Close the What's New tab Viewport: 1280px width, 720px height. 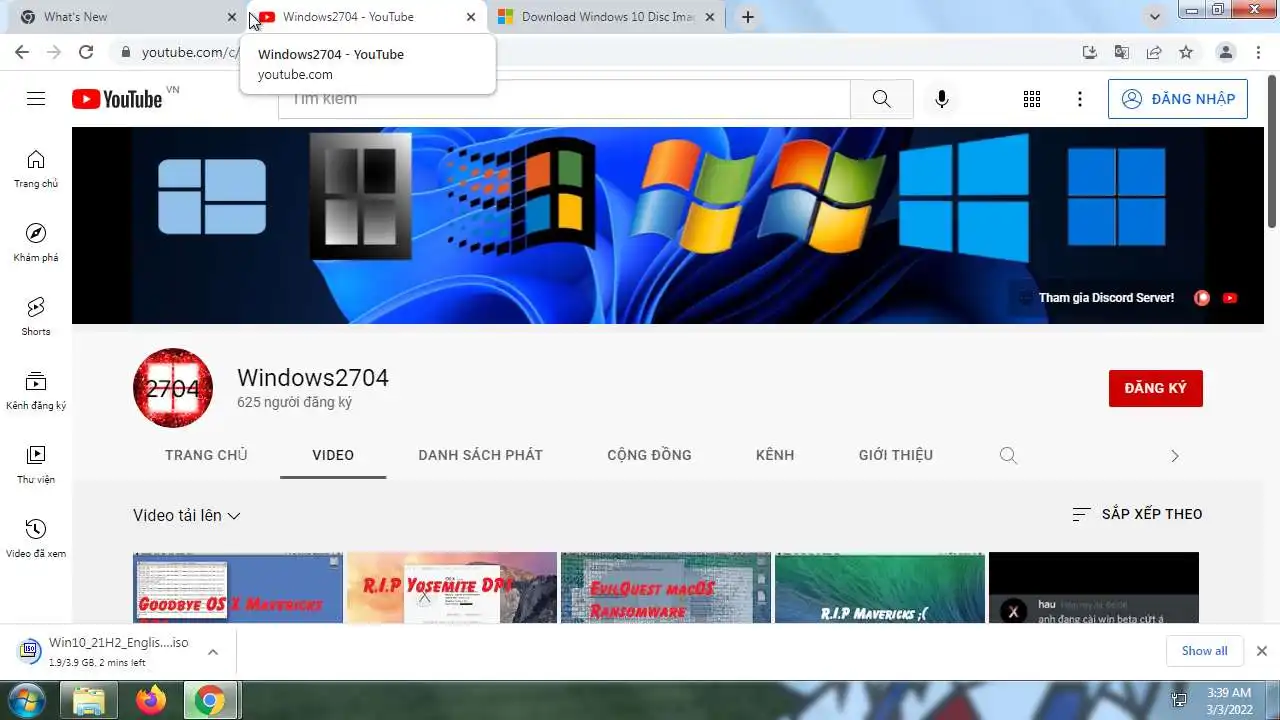[x=232, y=17]
